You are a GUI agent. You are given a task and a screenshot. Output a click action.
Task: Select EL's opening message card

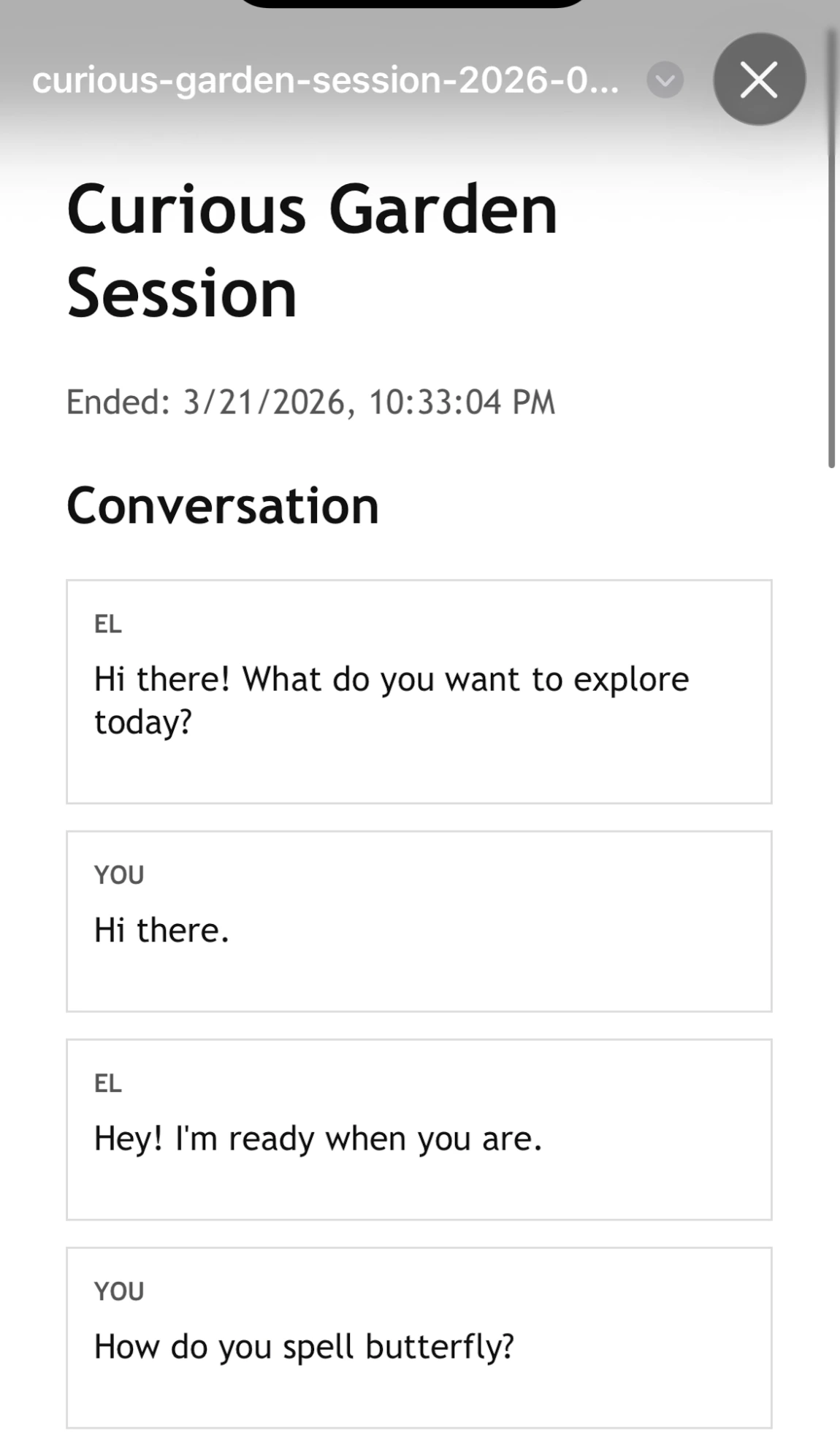coord(419,690)
